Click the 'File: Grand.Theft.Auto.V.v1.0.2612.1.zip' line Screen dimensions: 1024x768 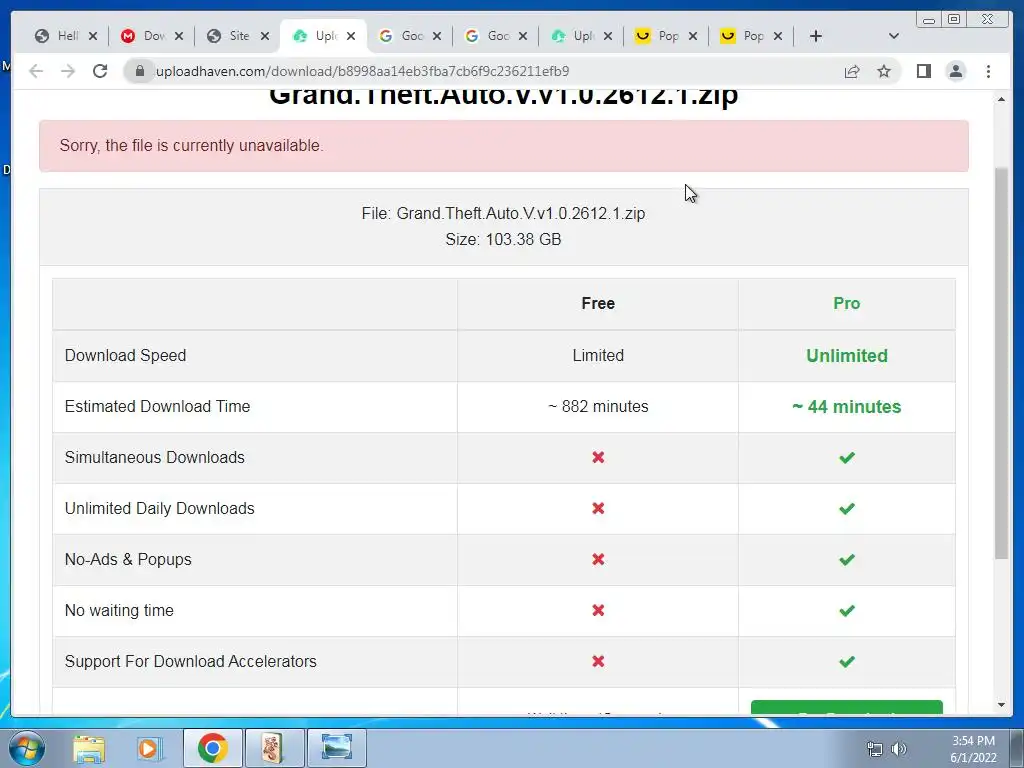click(x=504, y=214)
